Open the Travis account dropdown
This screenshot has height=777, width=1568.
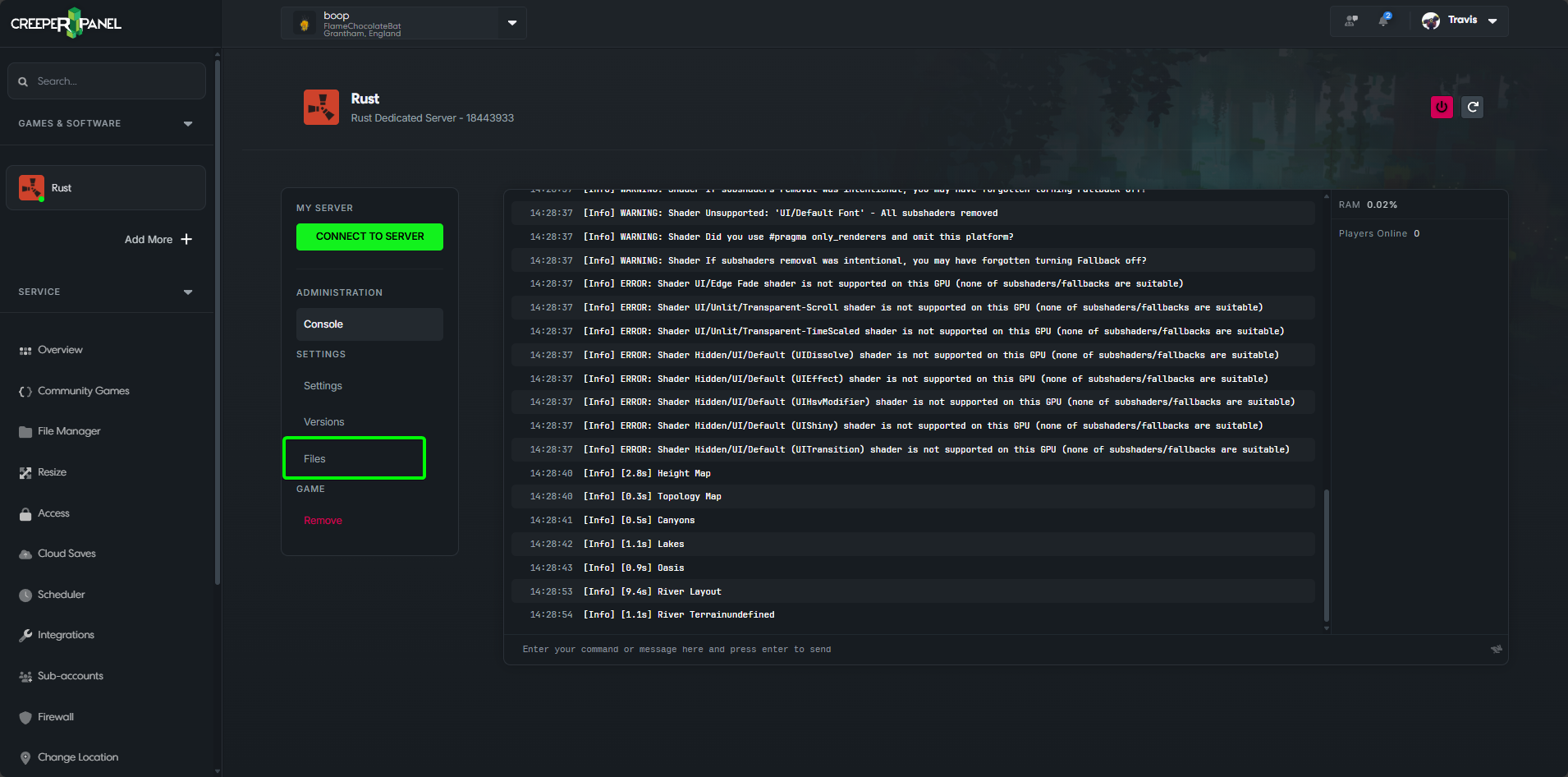[x=1492, y=21]
